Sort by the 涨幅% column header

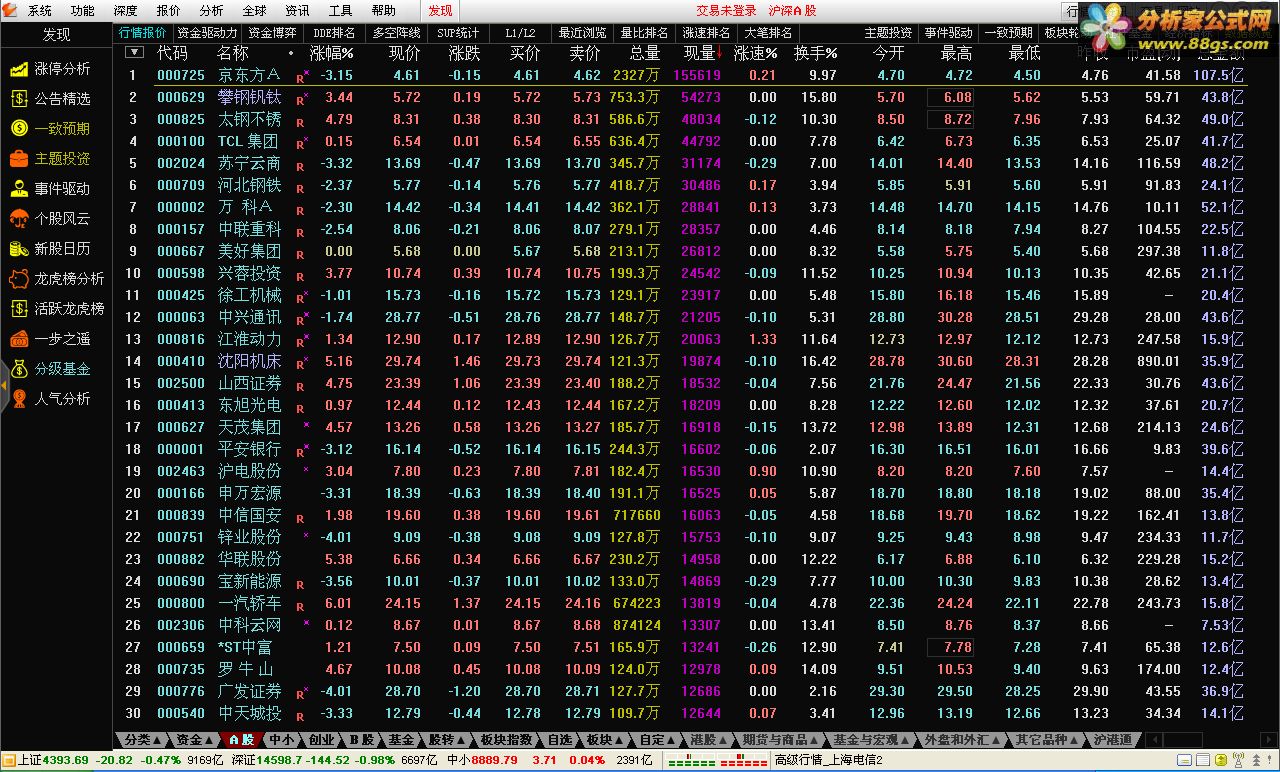[x=332, y=53]
